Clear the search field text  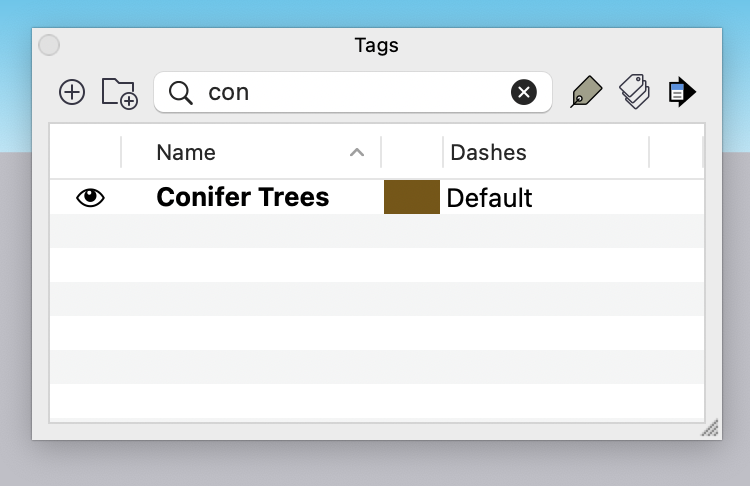(524, 92)
